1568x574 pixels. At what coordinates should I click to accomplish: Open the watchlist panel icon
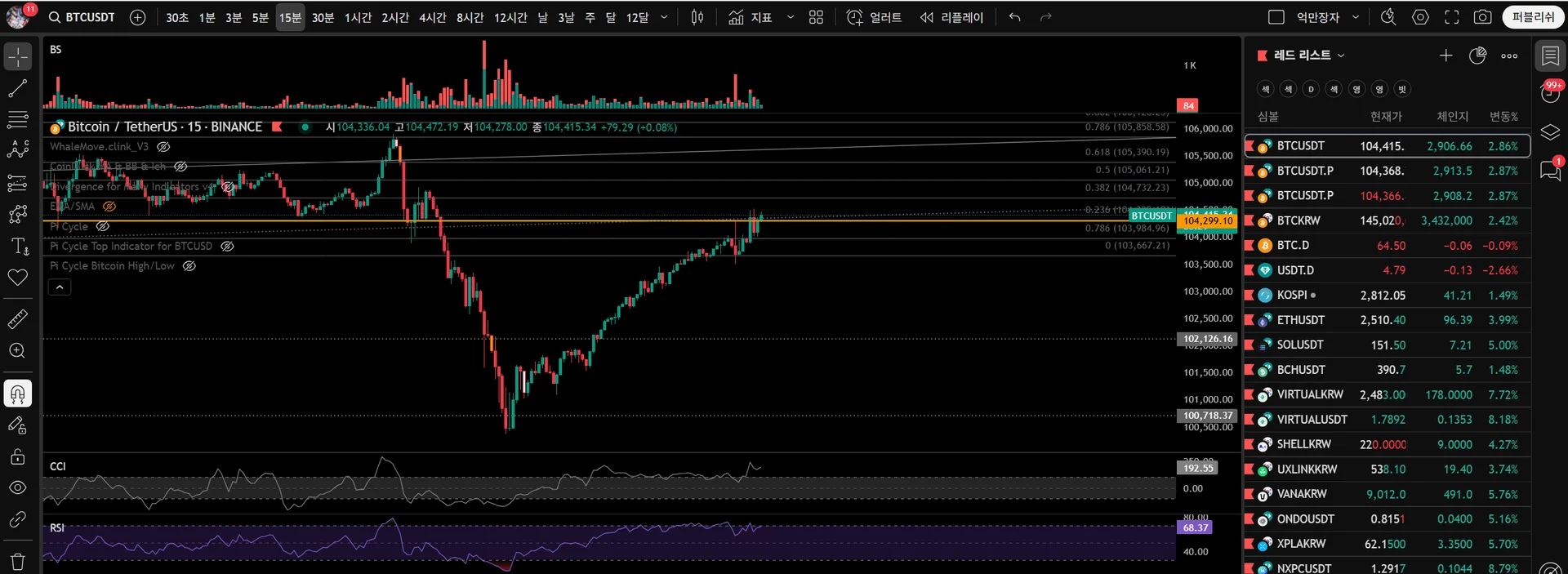click(x=1550, y=56)
